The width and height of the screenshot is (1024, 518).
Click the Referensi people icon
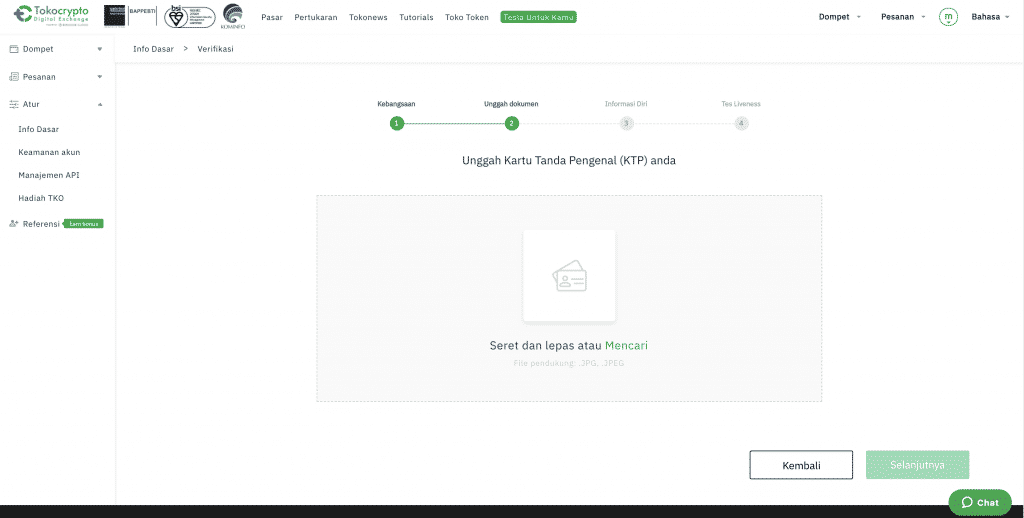[x=14, y=223]
